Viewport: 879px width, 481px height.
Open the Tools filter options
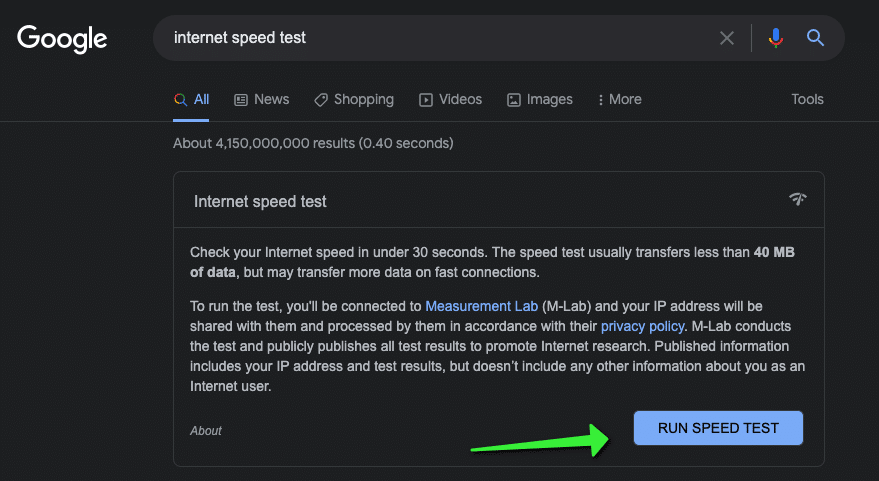tap(807, 100)
